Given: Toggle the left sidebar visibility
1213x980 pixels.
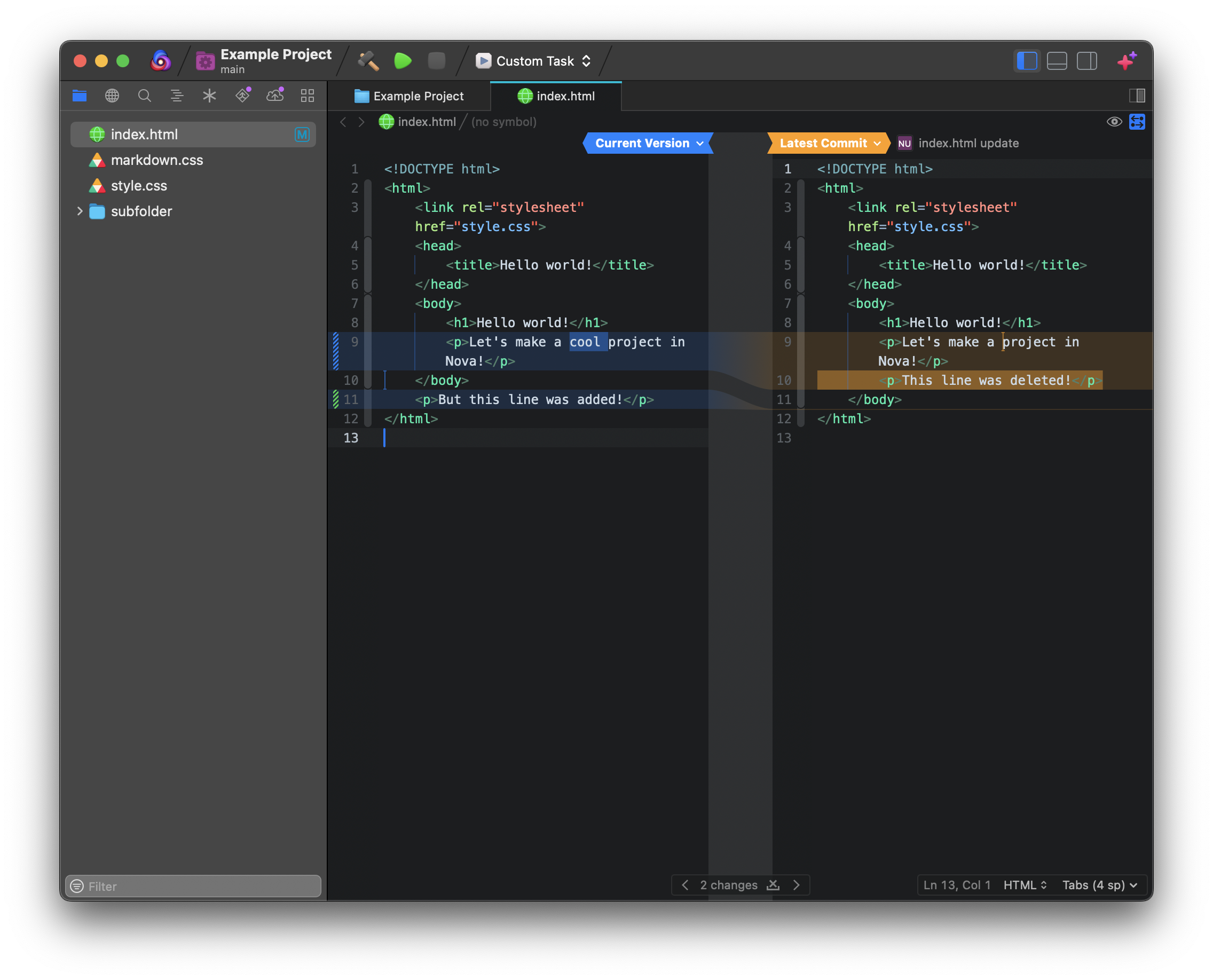Looking at the screenshot, I should 1027,61.
